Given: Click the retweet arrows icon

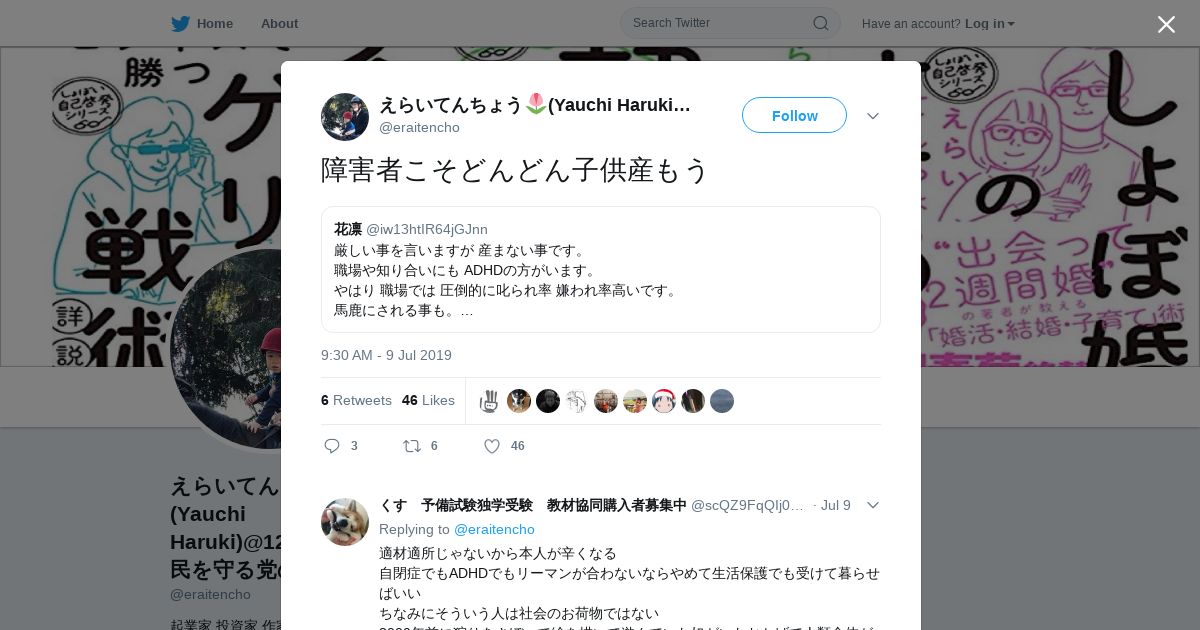Looking at the screenshot, I should point(411,446).
